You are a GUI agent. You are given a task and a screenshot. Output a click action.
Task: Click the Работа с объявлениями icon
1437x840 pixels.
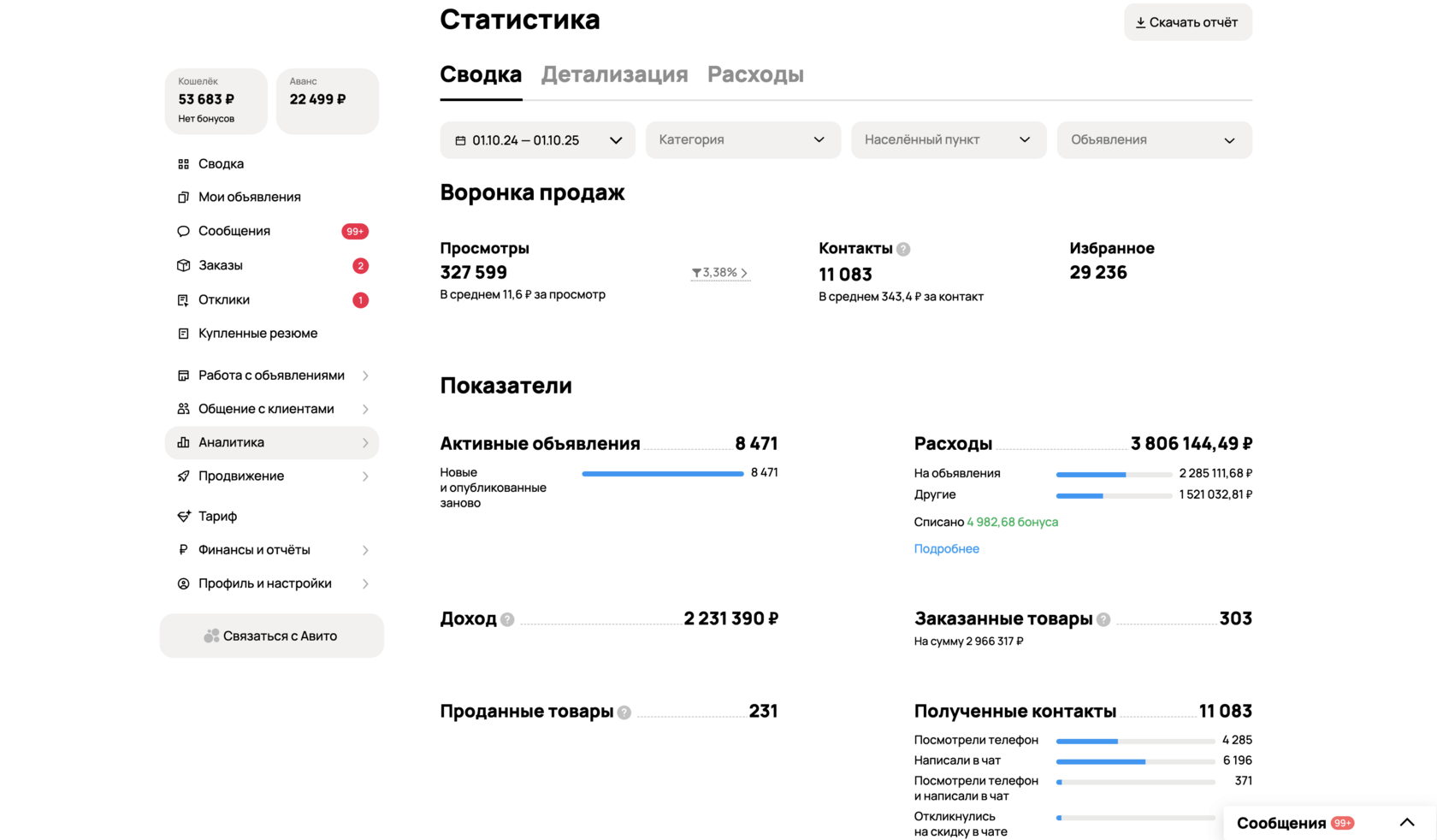(183, 376)
